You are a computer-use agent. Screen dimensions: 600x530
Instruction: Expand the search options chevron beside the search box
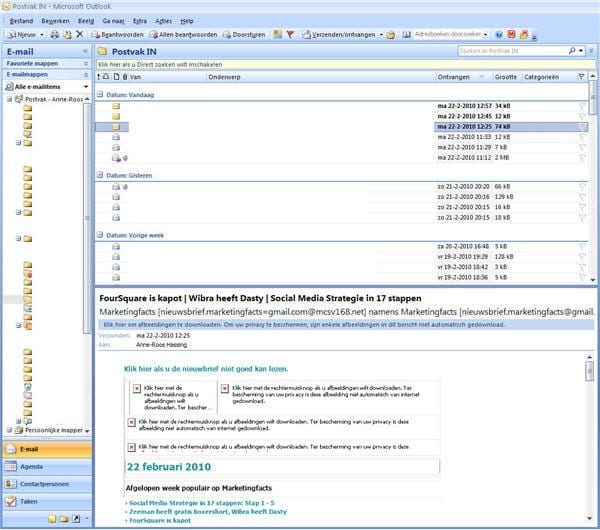591,51
